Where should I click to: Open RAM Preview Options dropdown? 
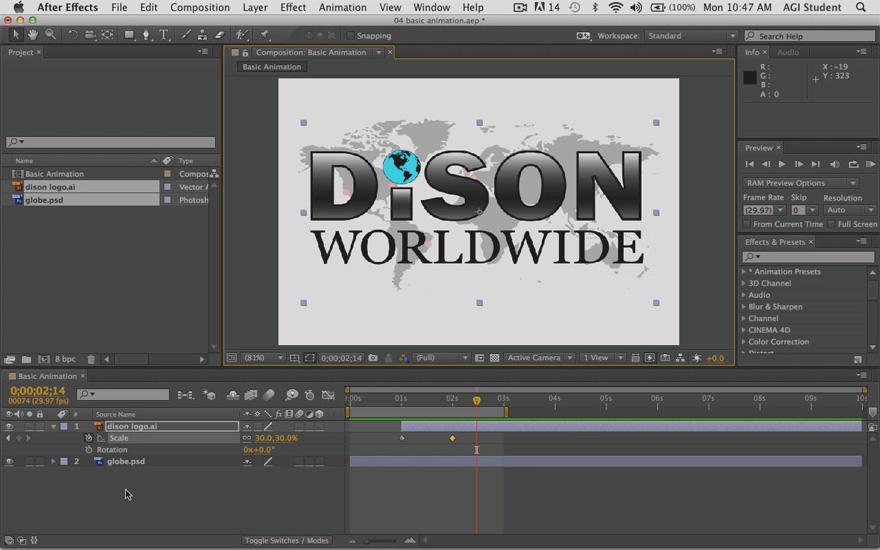800,183
